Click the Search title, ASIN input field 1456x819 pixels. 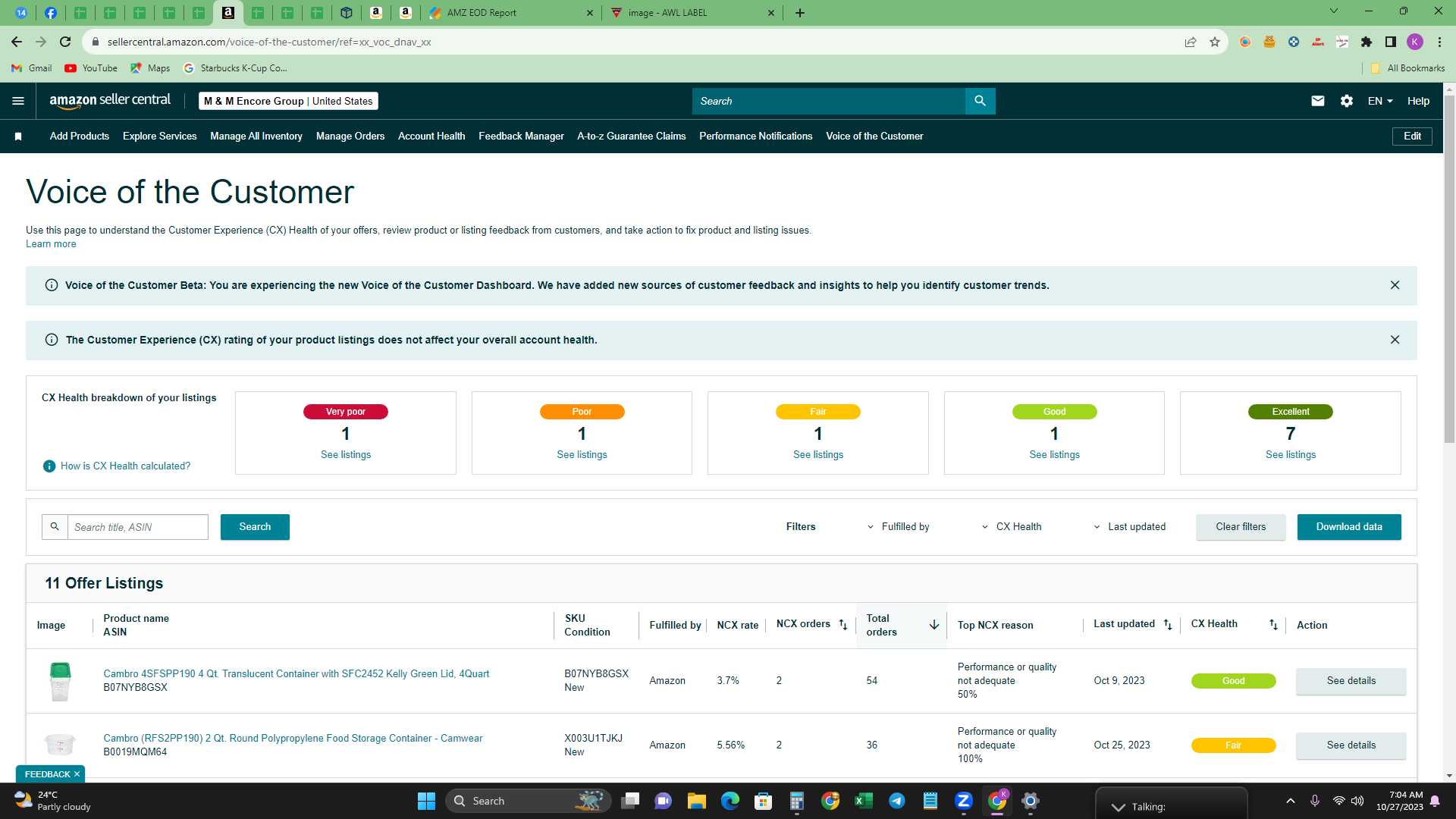[x=138, y=527]
